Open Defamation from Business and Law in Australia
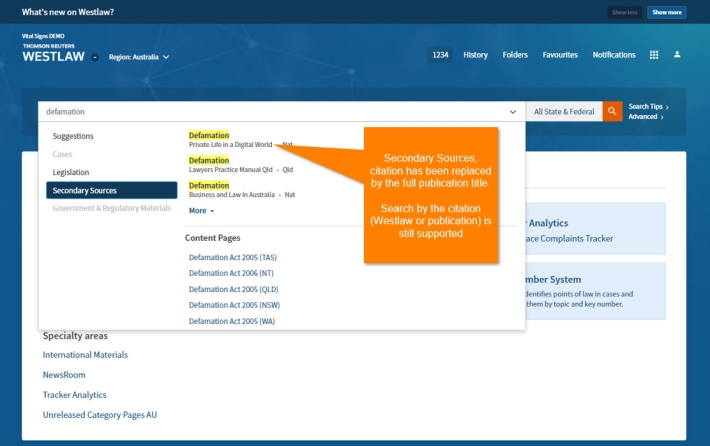The width and height of the screenshot is (710, 446). 209,185
